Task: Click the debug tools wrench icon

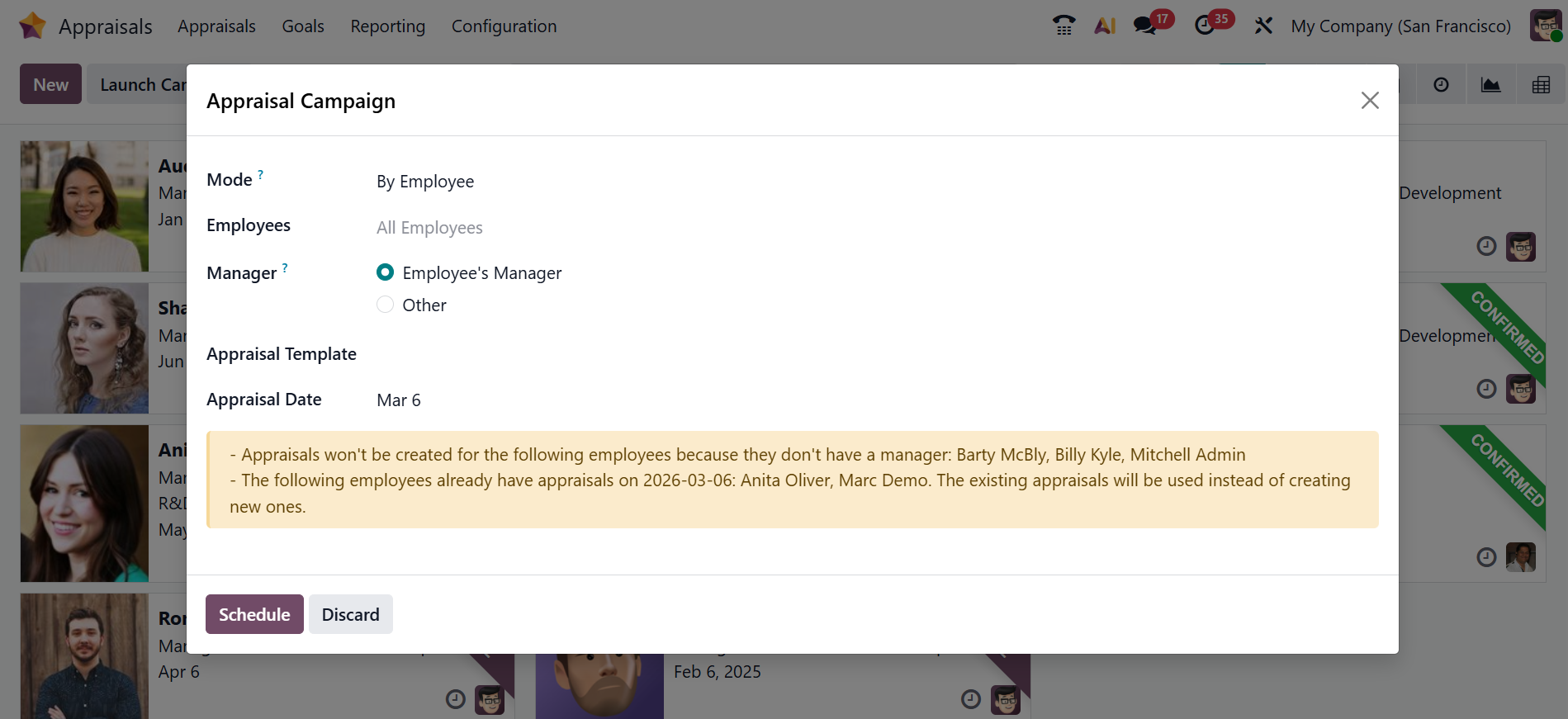Action: coord(1263,26)
